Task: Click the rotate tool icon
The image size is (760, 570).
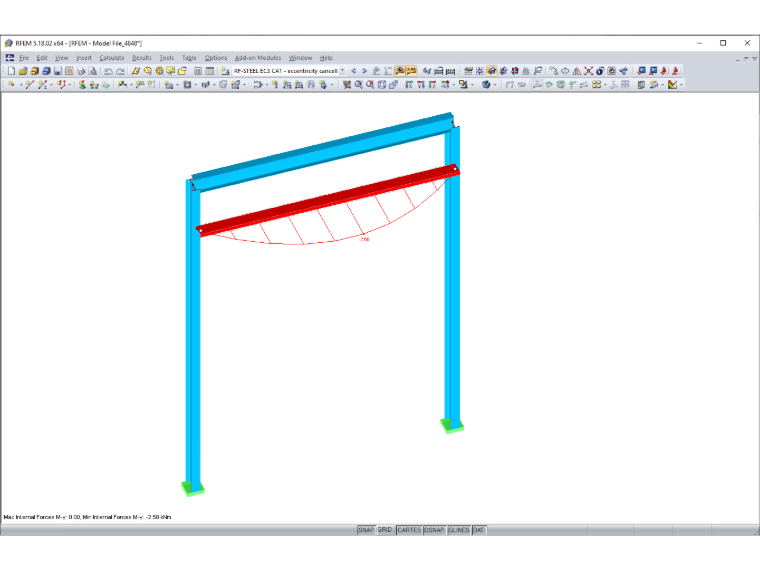Action: tap(565, 71)
